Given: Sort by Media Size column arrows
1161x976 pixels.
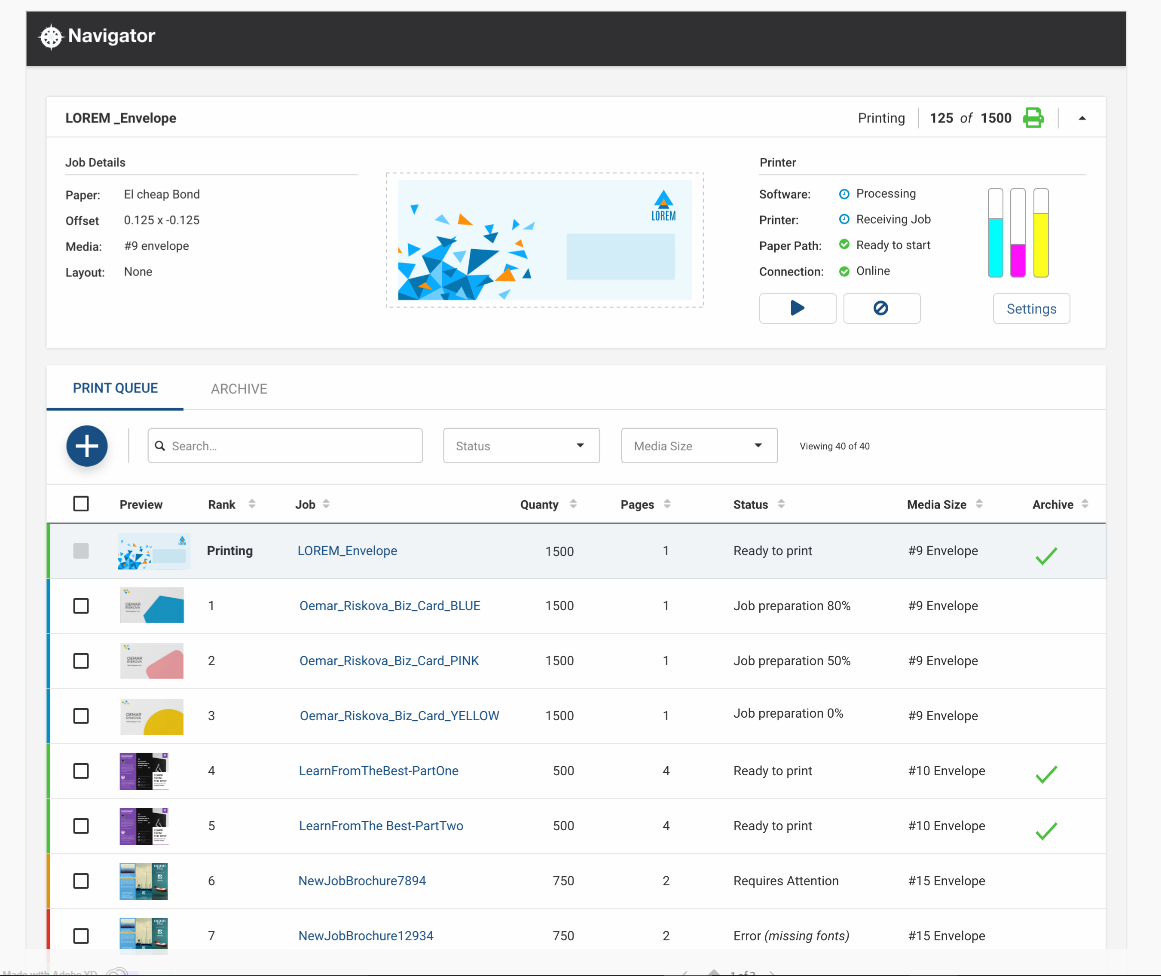Looking at the screenshot, I should (x=979, y=504).
